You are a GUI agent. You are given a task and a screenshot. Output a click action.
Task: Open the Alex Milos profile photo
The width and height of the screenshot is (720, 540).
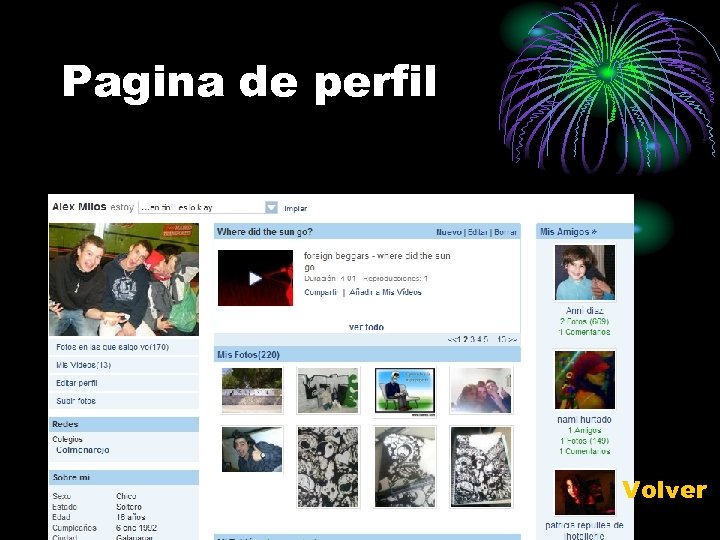coord(124,279)
